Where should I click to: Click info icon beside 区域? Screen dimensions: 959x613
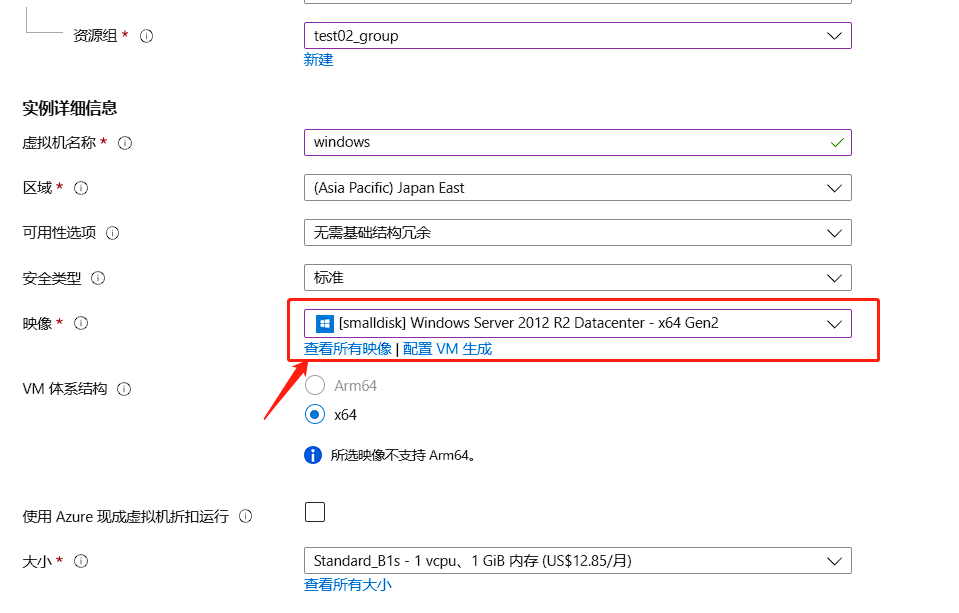coord(81,188)
